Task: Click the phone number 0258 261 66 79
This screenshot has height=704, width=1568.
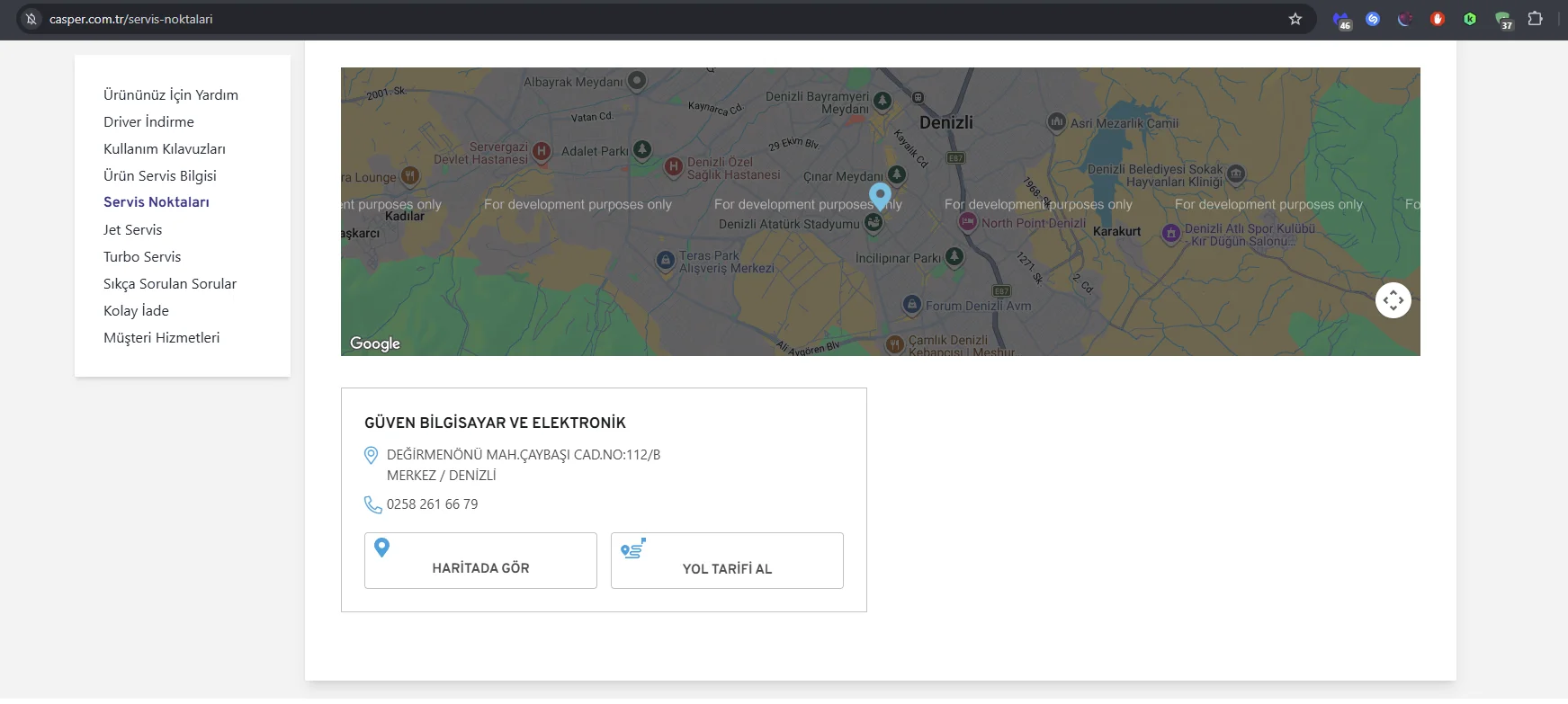Action: [x=433, y=504]
